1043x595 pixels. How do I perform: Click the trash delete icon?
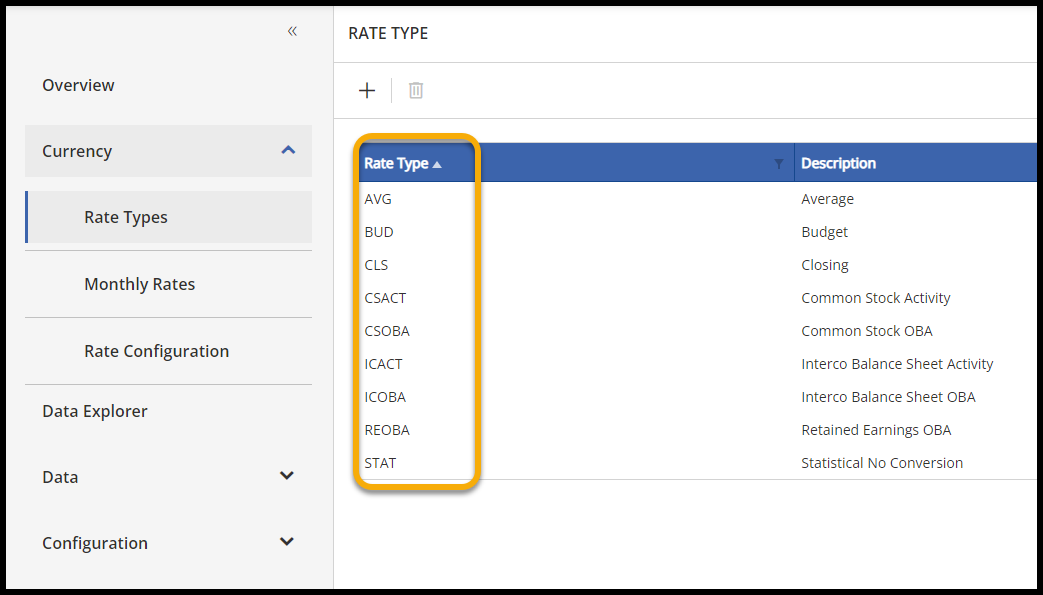click(x=416, y=91)
